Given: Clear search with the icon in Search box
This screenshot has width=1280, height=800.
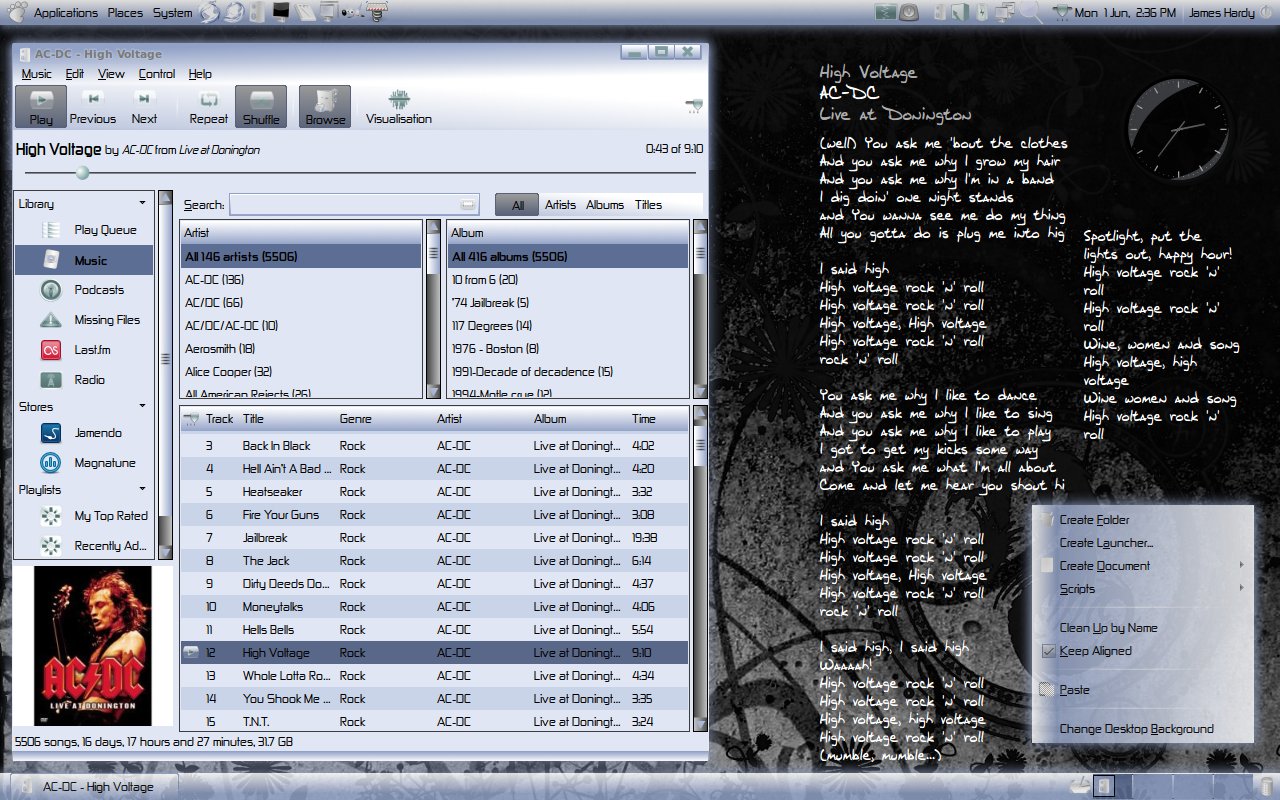Looking at the screenshot, I should coord(467,205).
